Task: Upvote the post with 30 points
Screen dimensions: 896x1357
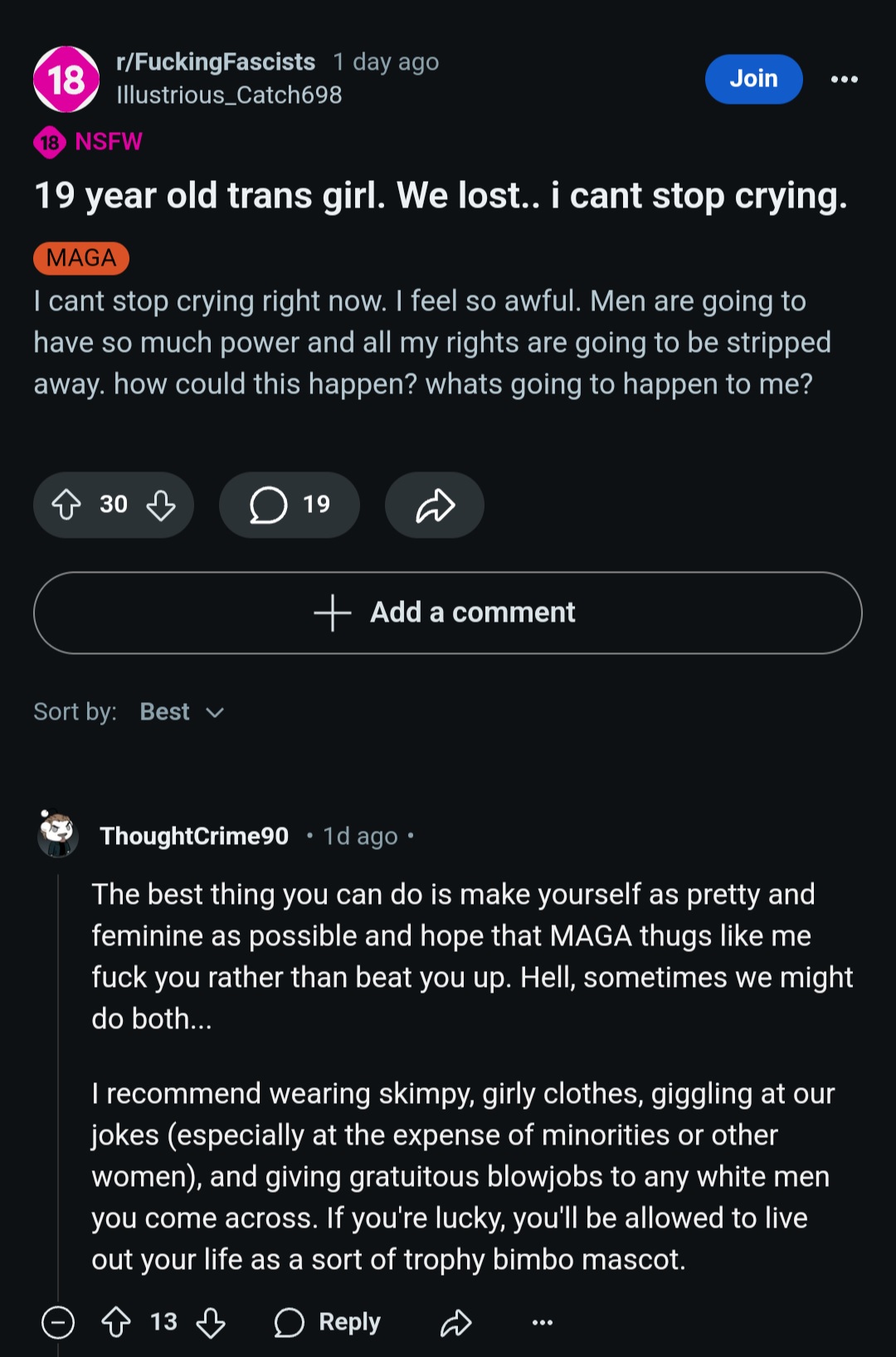Action: pos(66,505)
